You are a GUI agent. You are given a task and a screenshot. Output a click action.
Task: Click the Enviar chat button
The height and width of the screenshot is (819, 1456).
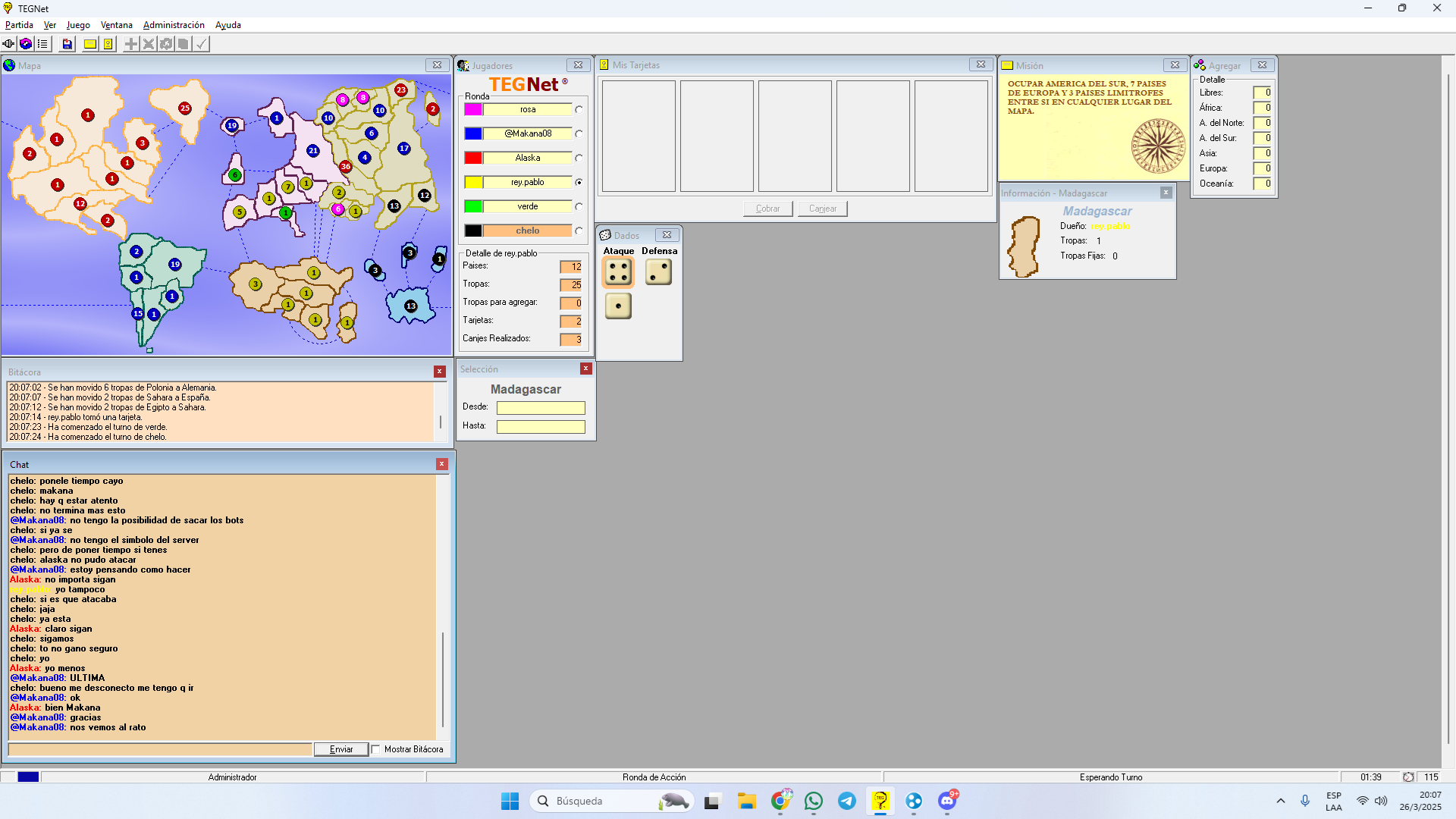tap(341, 749)
